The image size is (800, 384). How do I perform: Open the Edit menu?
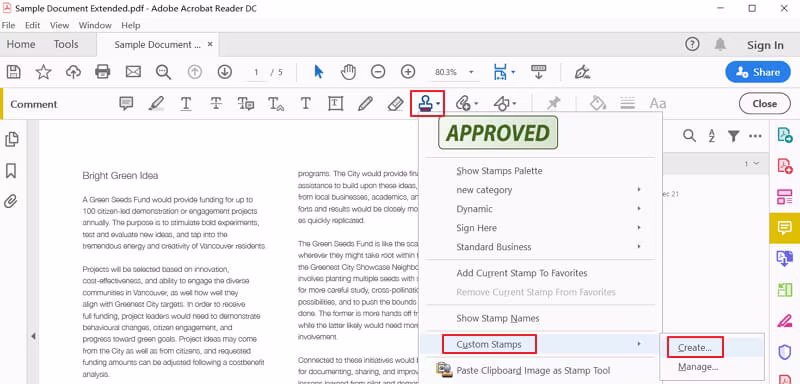coord(33,25)
